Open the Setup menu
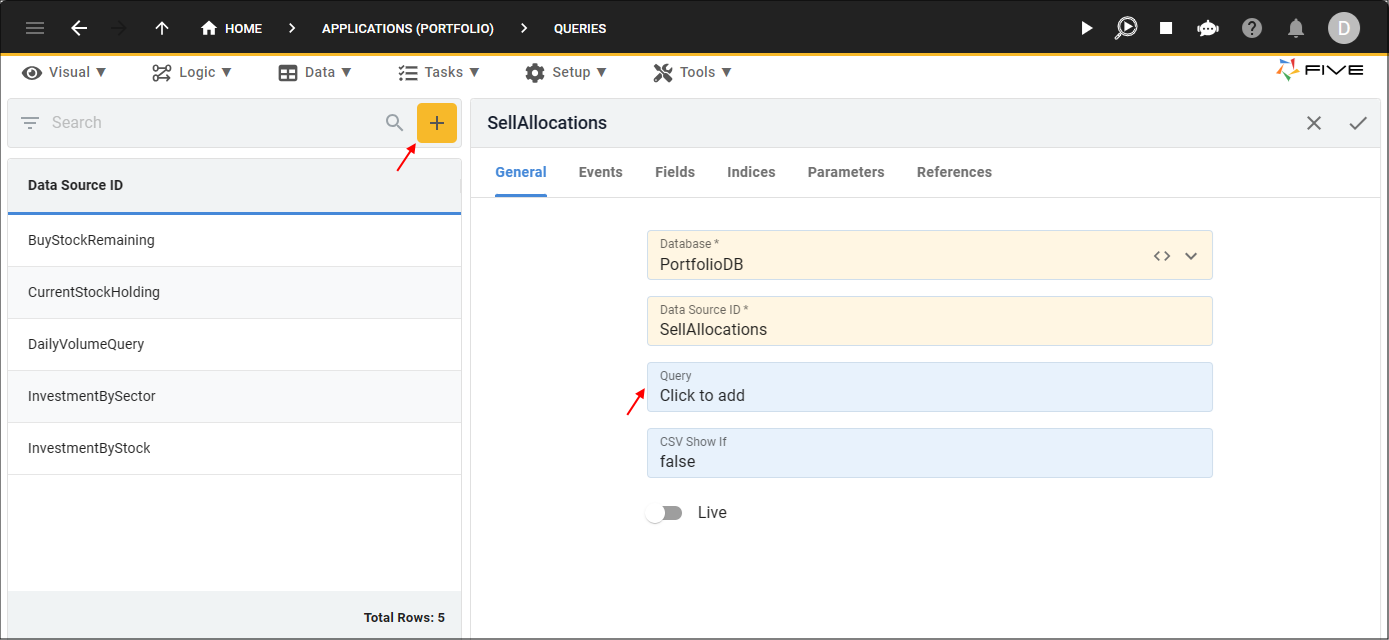The width and height of the screenshot is (1389, 640). (565, 72)
